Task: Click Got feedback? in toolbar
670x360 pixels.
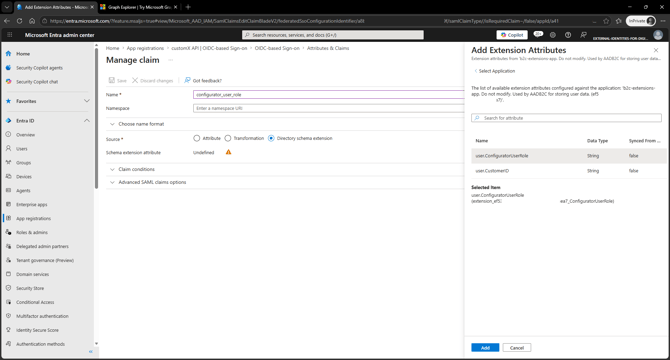Action: click(203, 81)
